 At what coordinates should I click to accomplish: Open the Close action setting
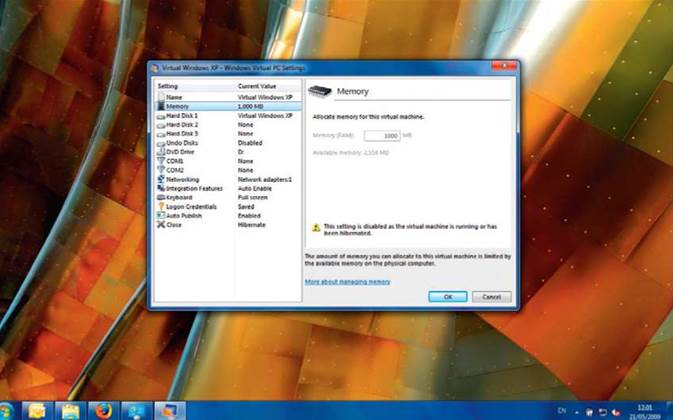(x=174, y=224)
